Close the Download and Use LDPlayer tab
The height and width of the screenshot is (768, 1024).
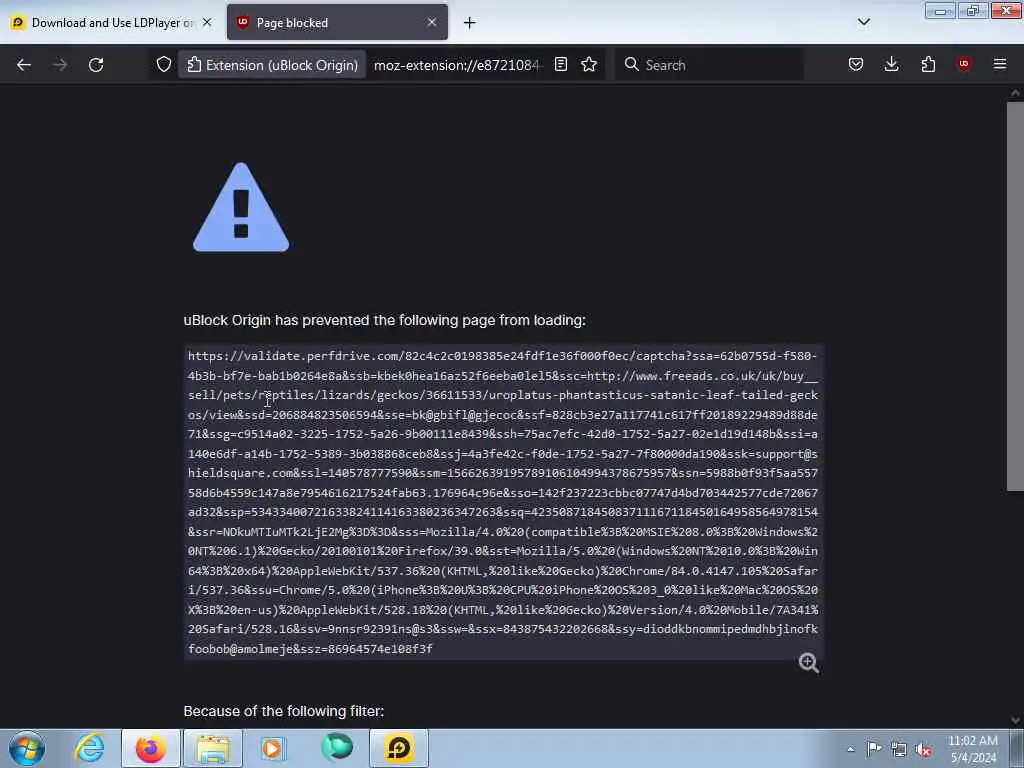coord(207,22)
